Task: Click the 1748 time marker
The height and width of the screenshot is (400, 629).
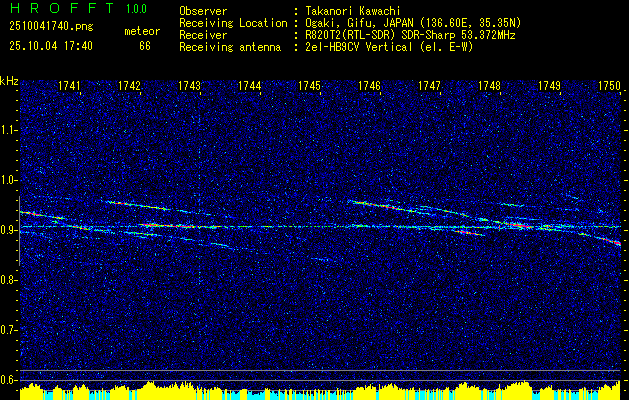Action: click(x=490, y=85)
